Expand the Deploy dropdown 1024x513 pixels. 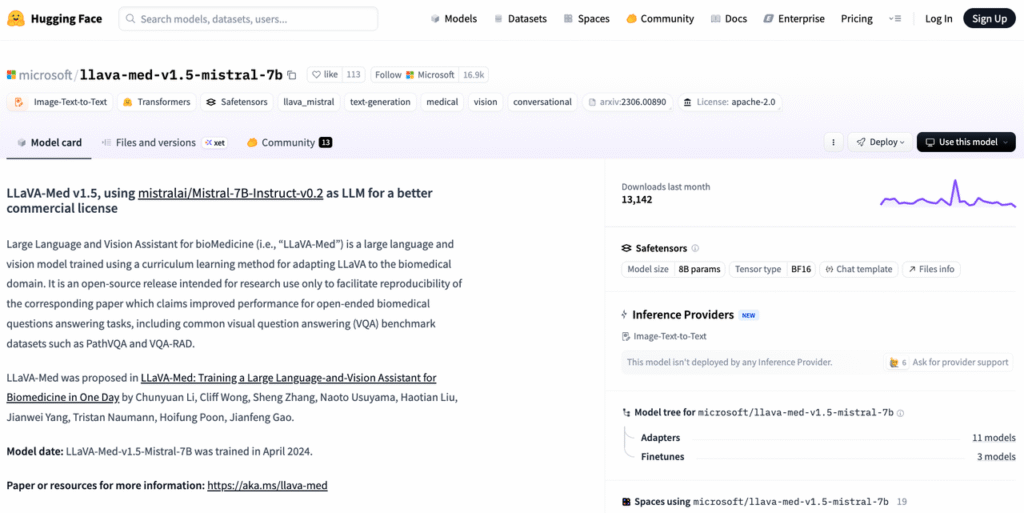coord(880,142)
